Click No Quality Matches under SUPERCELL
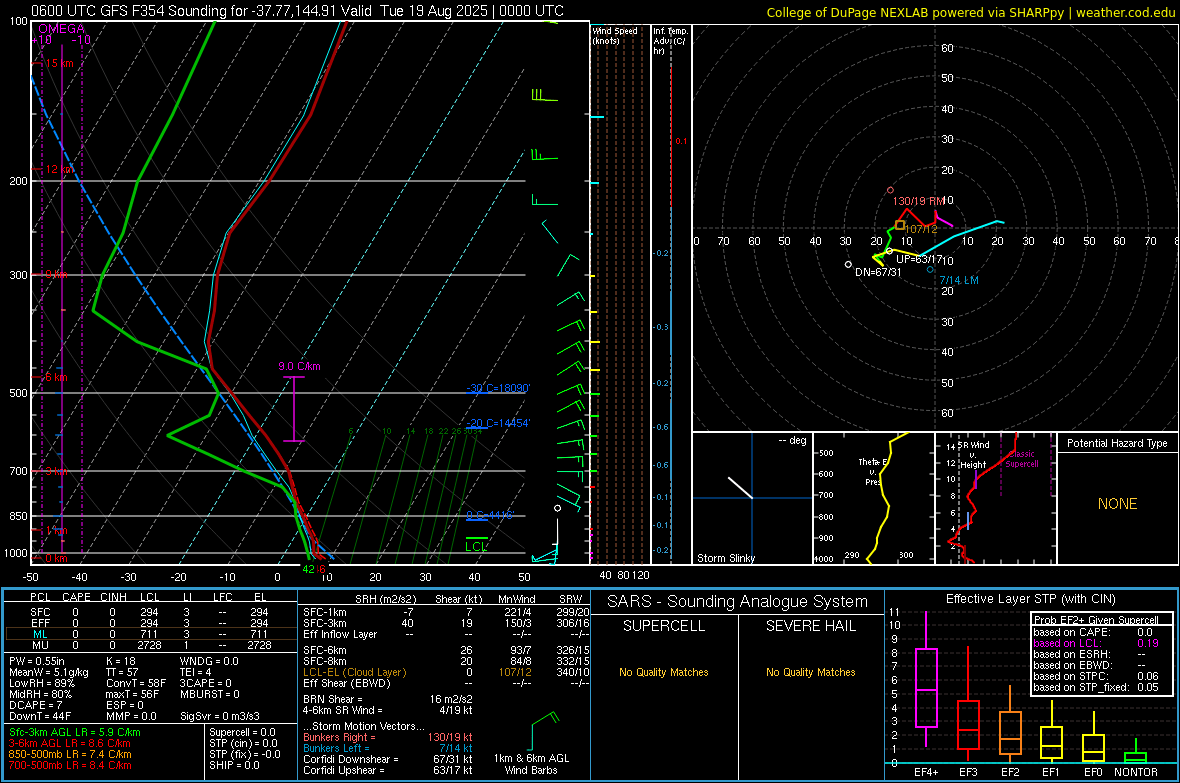The width and height of the screenshot is (1180, 783). pyautogui.click(x=664, y=672)
